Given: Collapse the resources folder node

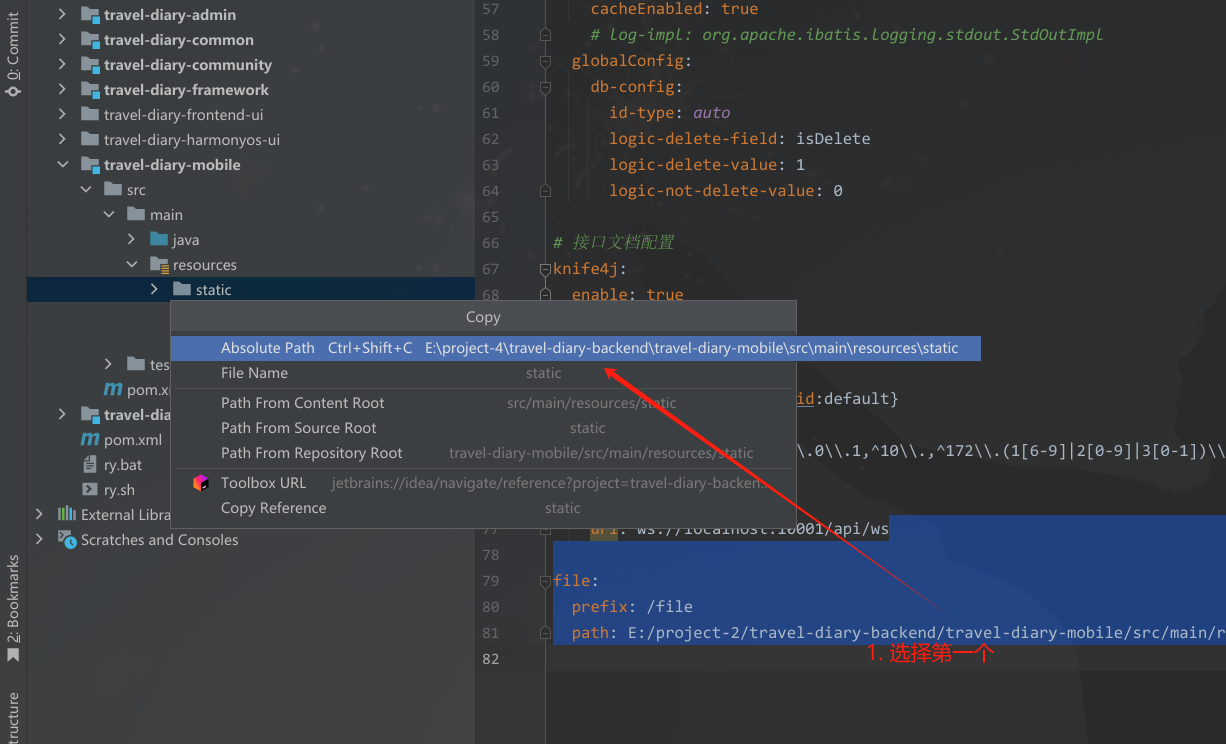Looking at the screenshot, I should point(131,265).
